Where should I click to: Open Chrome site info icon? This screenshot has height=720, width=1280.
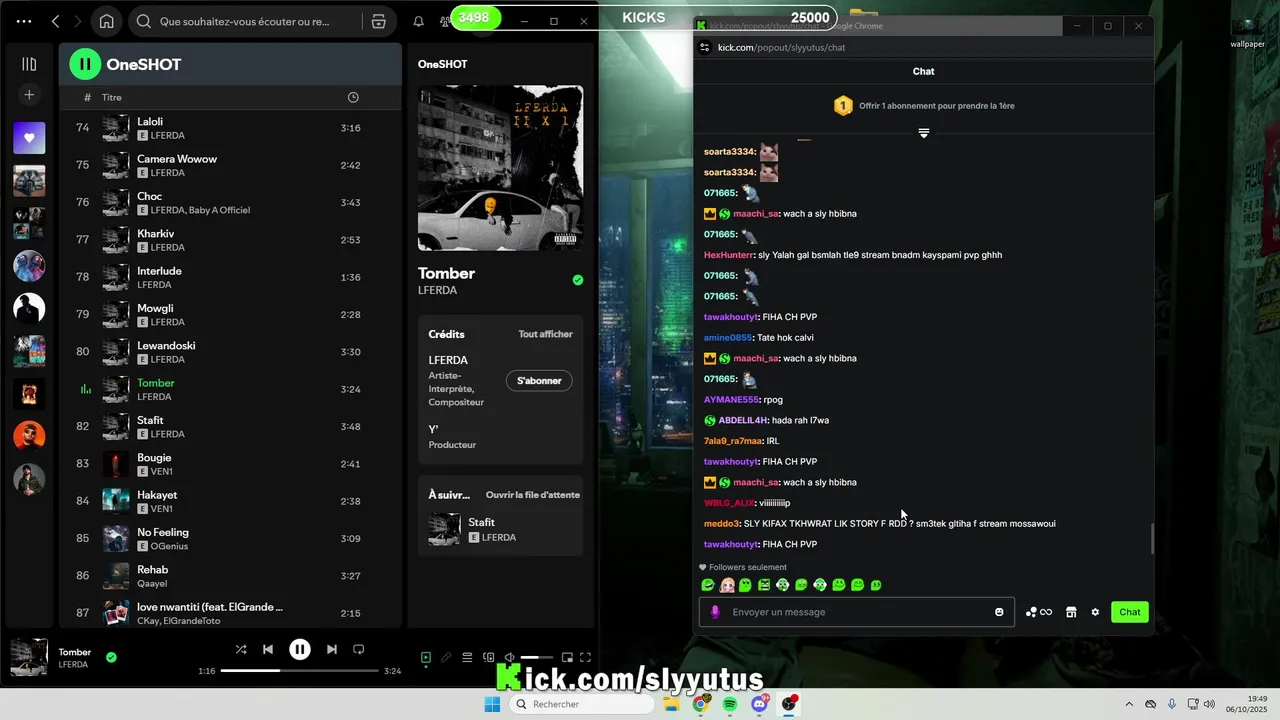click(704, 47)
